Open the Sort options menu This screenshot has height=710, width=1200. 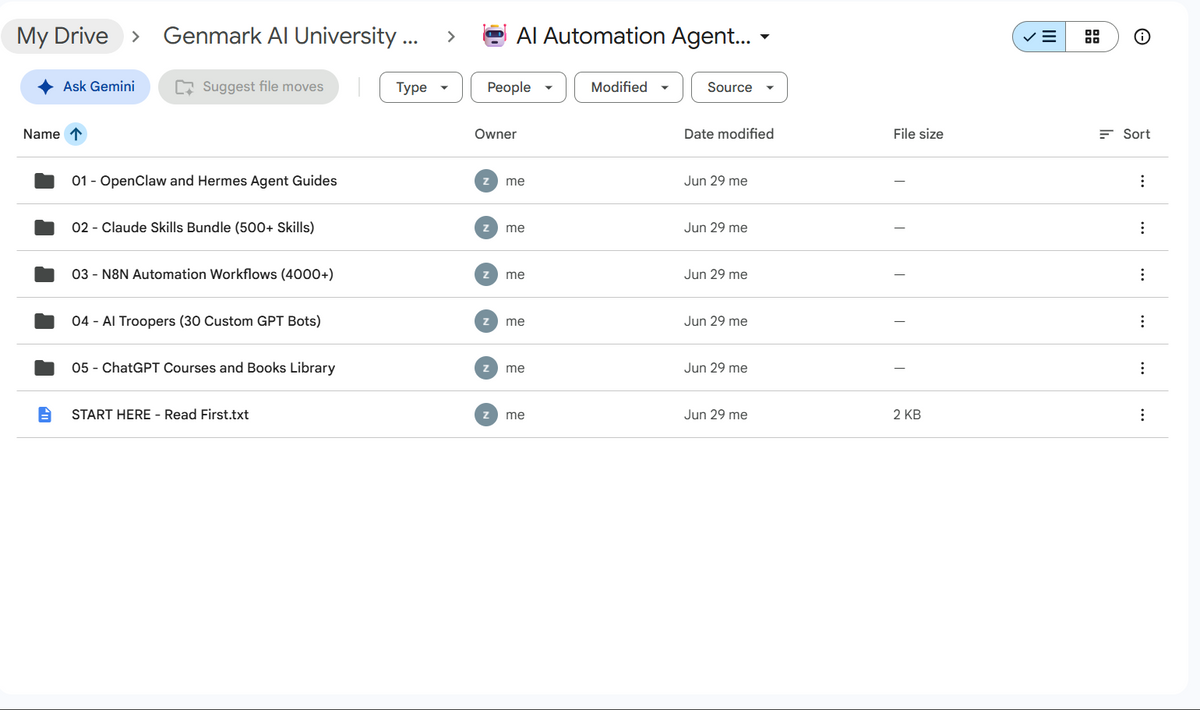point(1124,134)
